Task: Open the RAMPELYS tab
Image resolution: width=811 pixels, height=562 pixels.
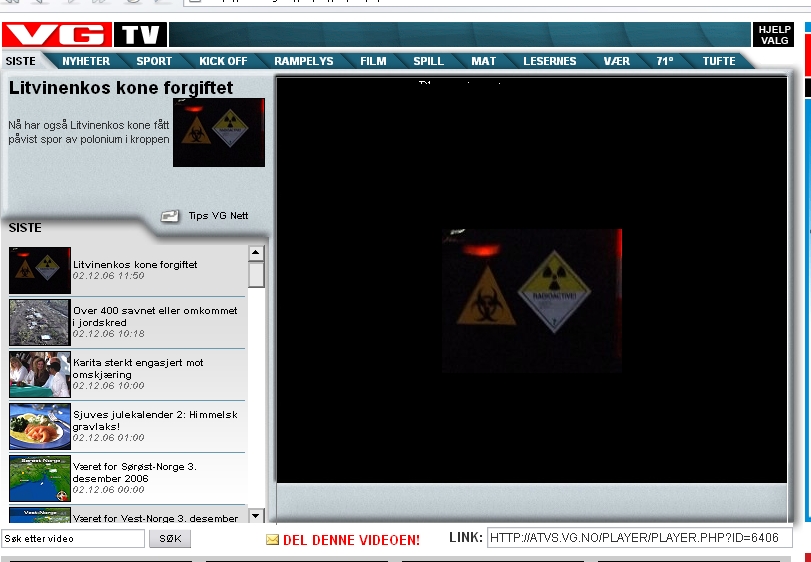Action: (x=304, y=61)
